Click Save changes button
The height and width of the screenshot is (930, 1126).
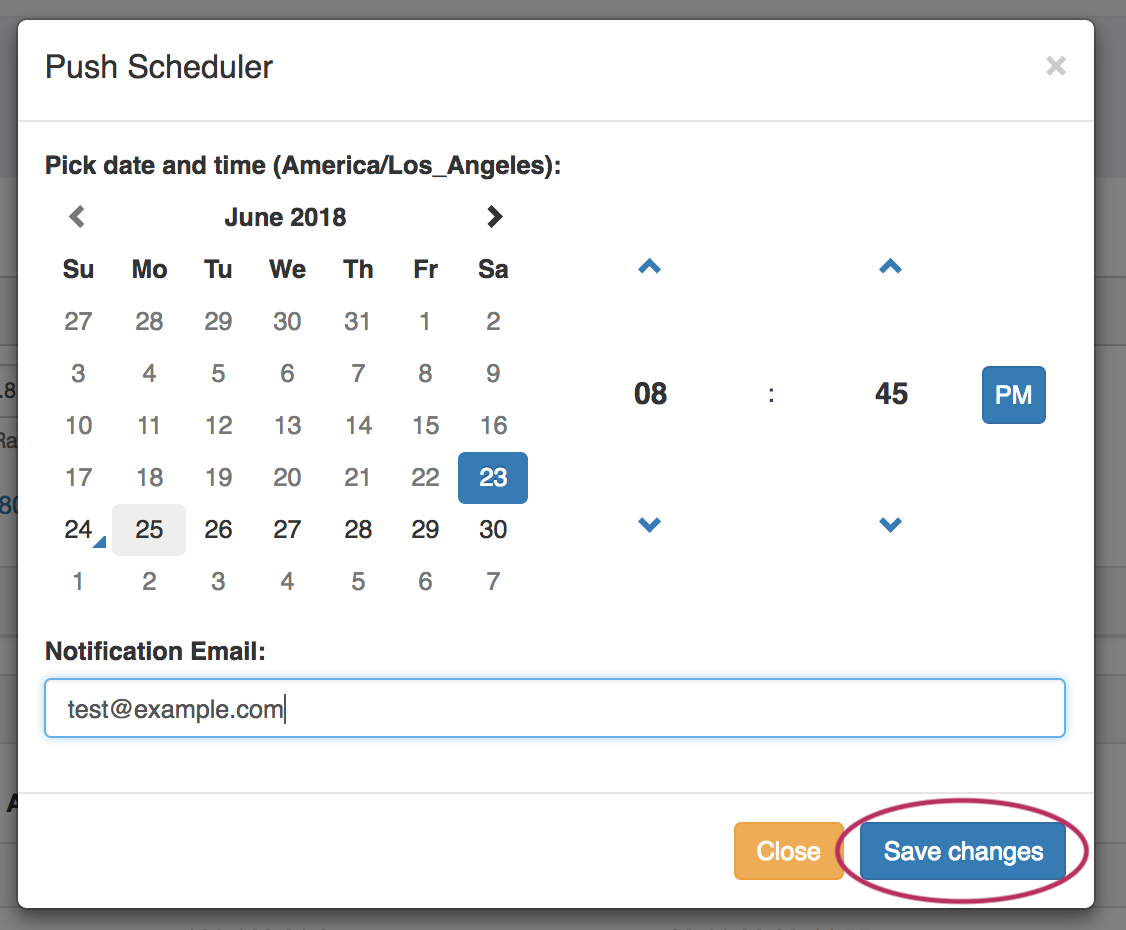click(963, 851)
